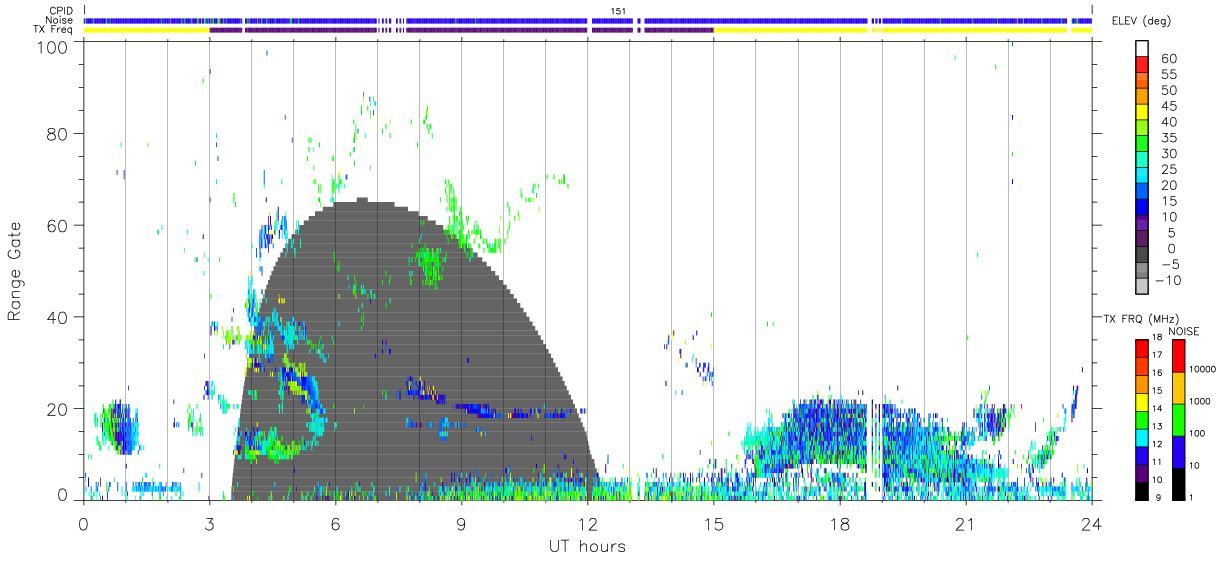This screenshot has width=1228, height=567.
Task: Select the cyan TX FRQ band between 13 and 12
Action: coord(1142,436)
